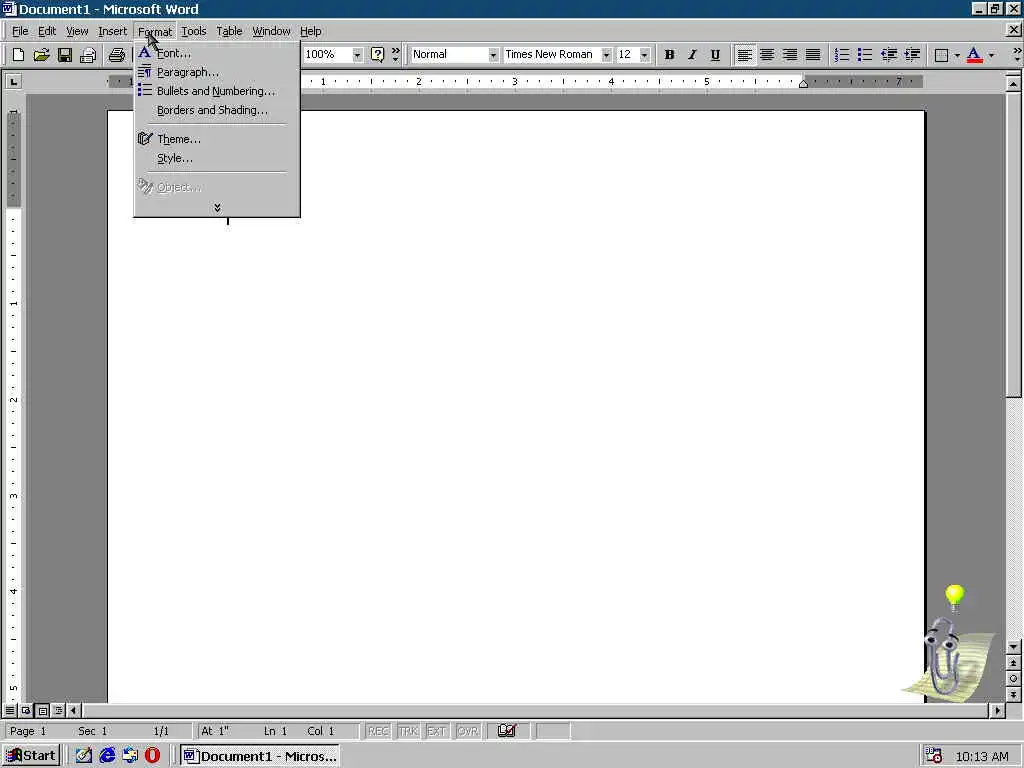Screen dimensions: 1024x768
Task: Toggle the OVR overtype status indicator
Action: 468,731
